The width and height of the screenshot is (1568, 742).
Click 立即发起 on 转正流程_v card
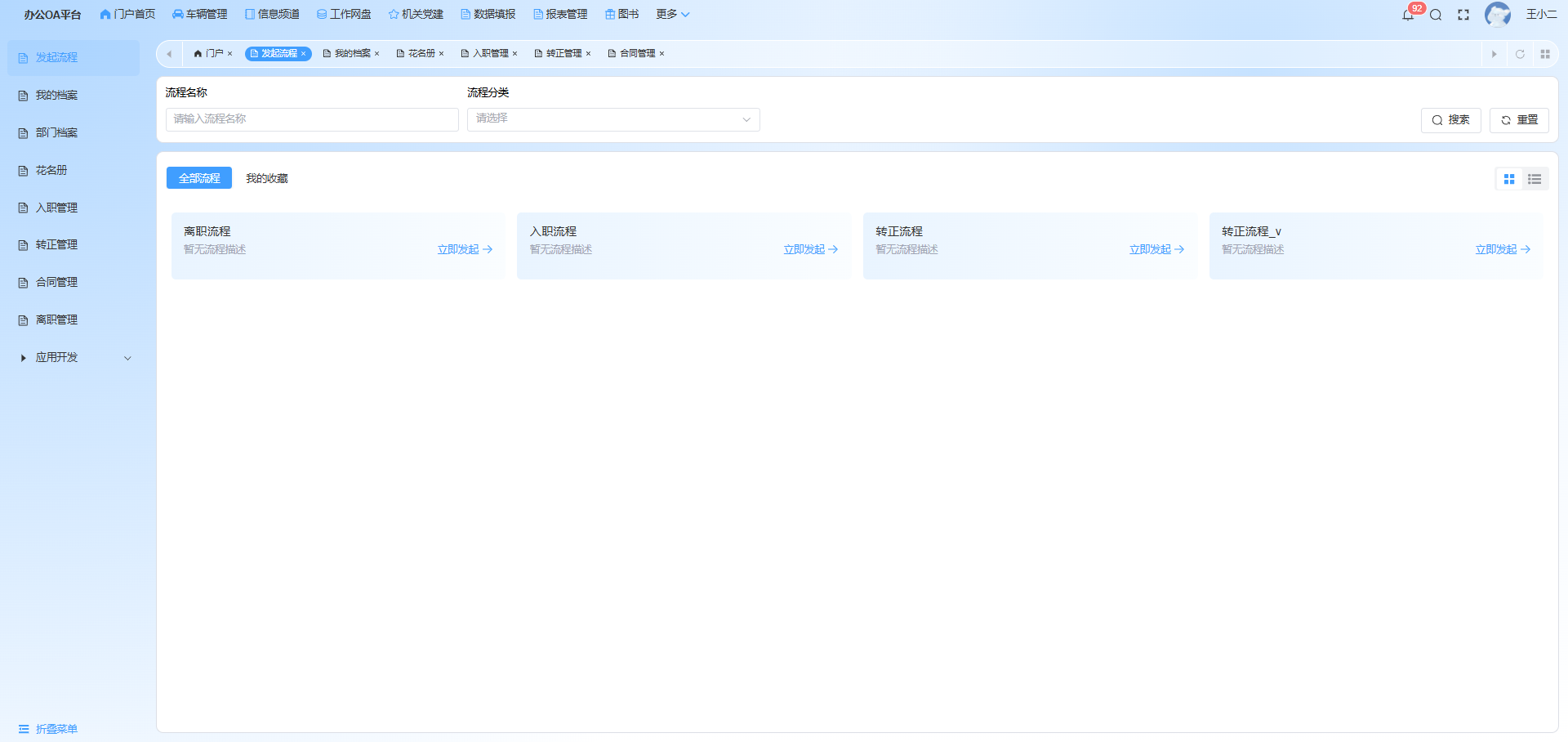[x=1503, y=250]
